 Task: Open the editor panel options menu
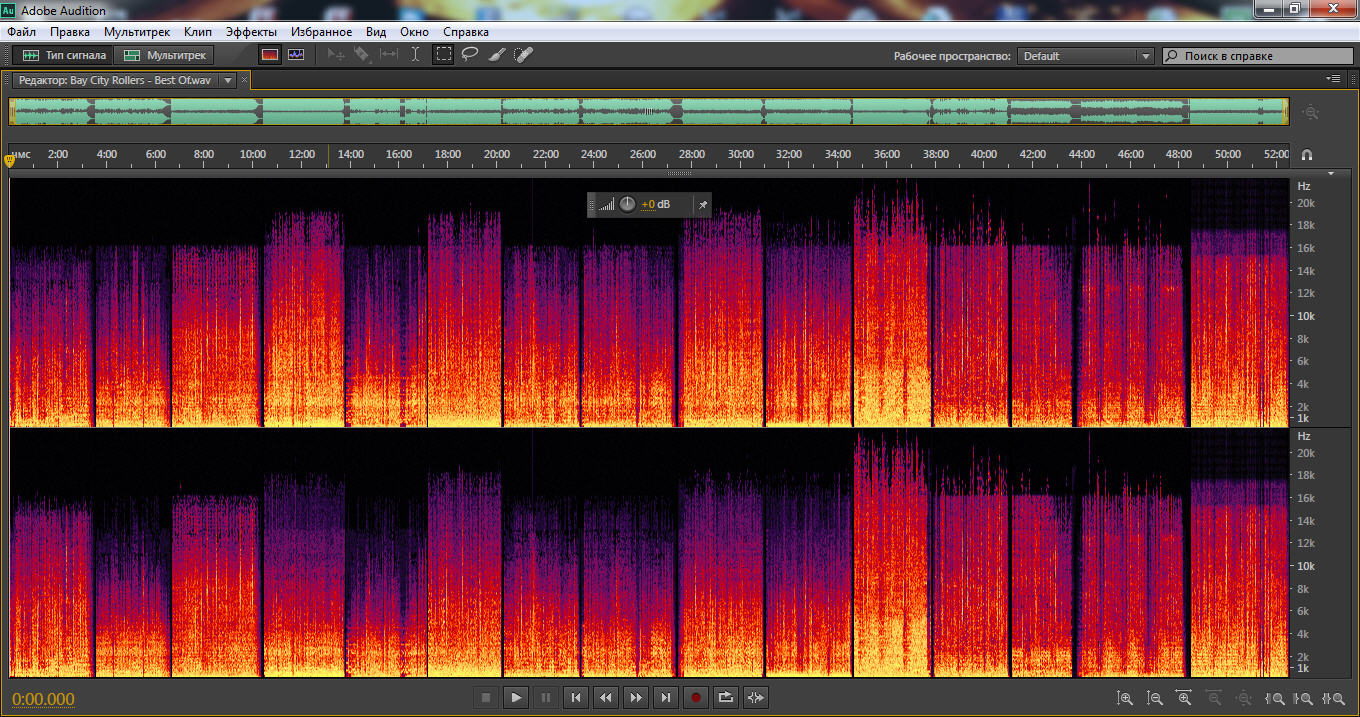coord(1333,78)
